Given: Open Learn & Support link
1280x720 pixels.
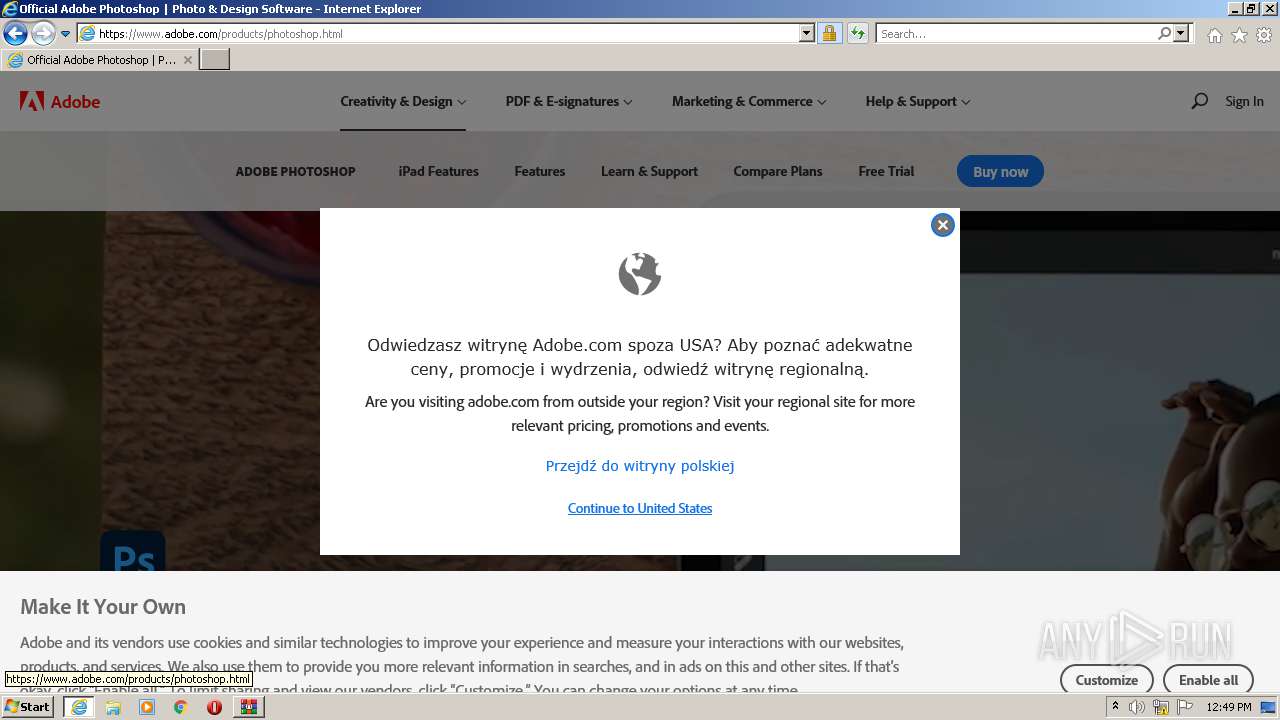Looking at the screenshot, I should (649, 171).
